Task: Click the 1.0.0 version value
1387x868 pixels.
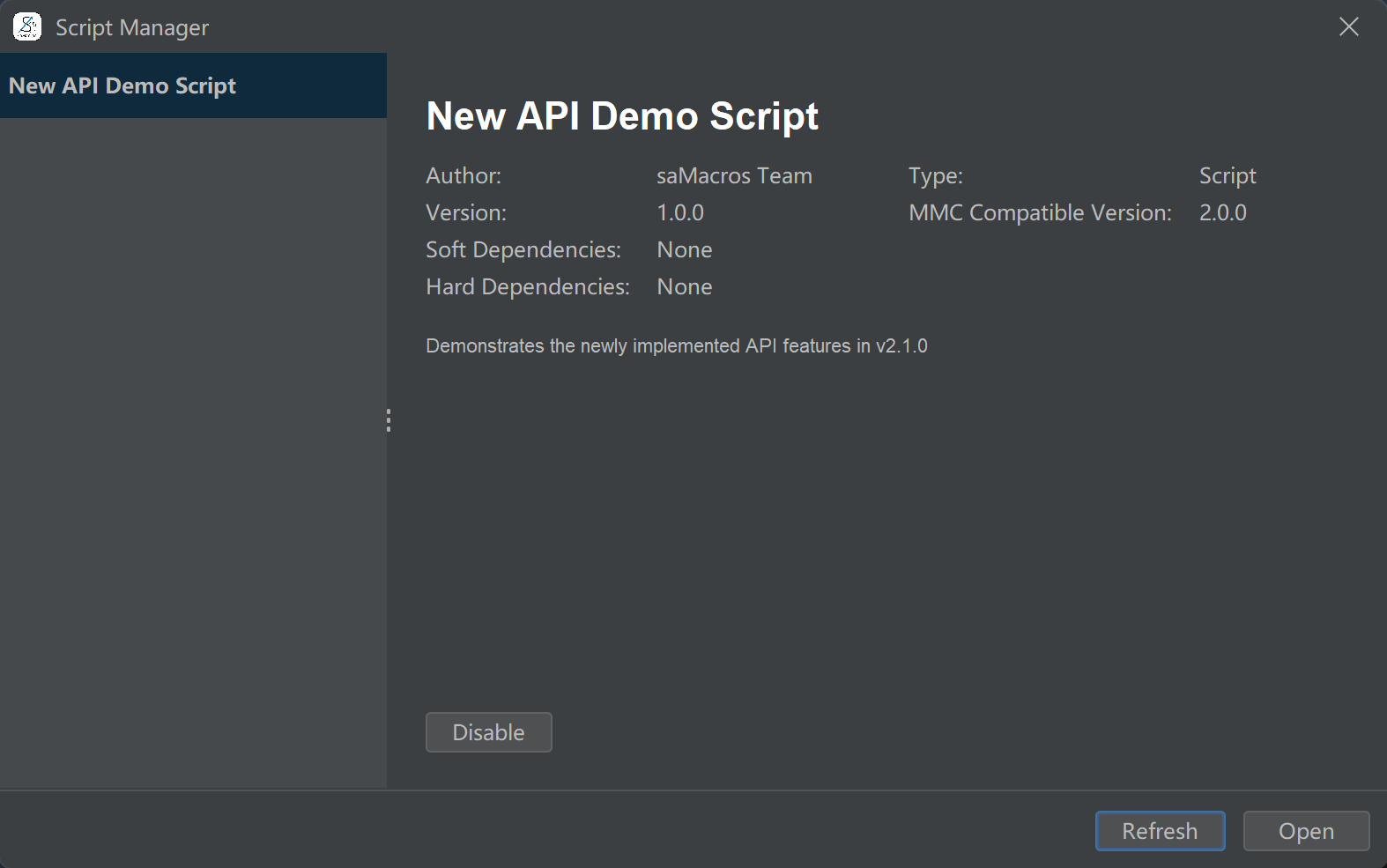Action: pos(680,213)
